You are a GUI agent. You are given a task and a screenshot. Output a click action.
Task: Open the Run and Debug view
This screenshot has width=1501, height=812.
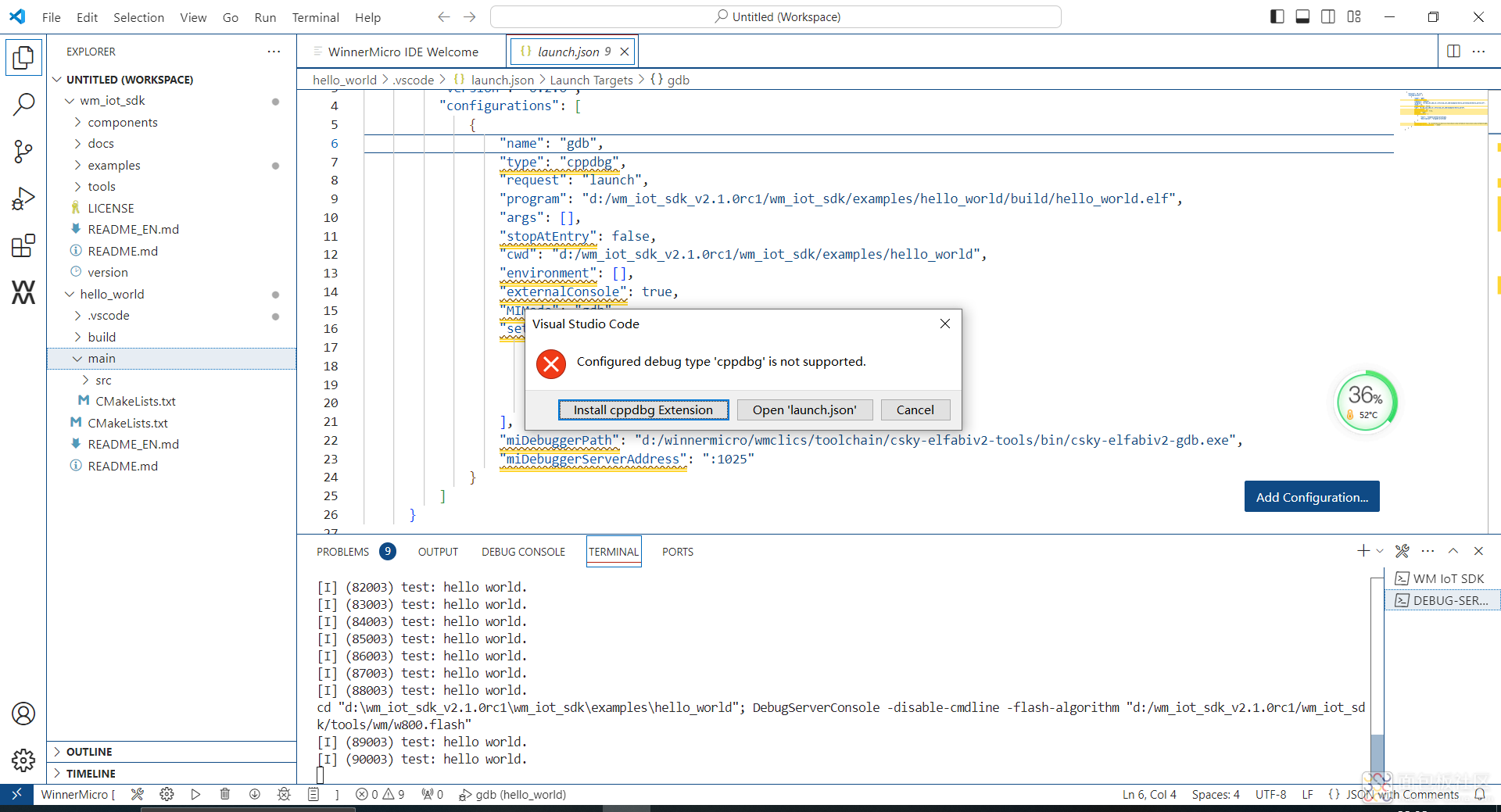point(23,199)
